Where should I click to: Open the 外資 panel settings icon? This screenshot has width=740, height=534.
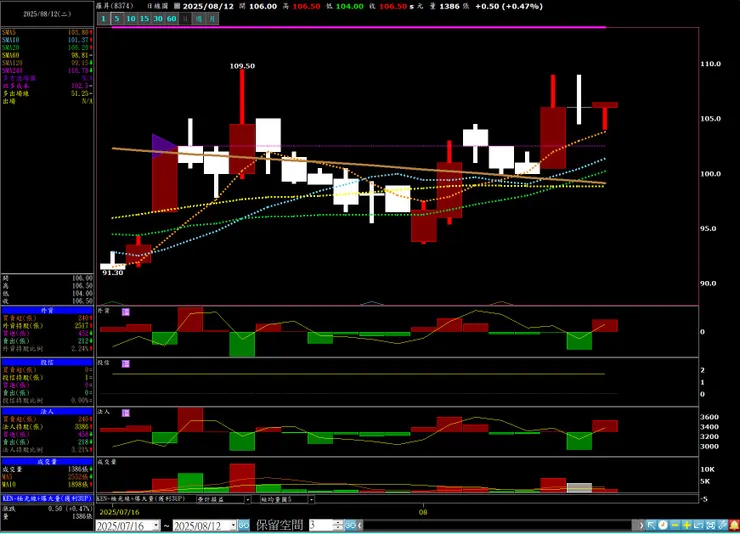[x=126, y=312]
